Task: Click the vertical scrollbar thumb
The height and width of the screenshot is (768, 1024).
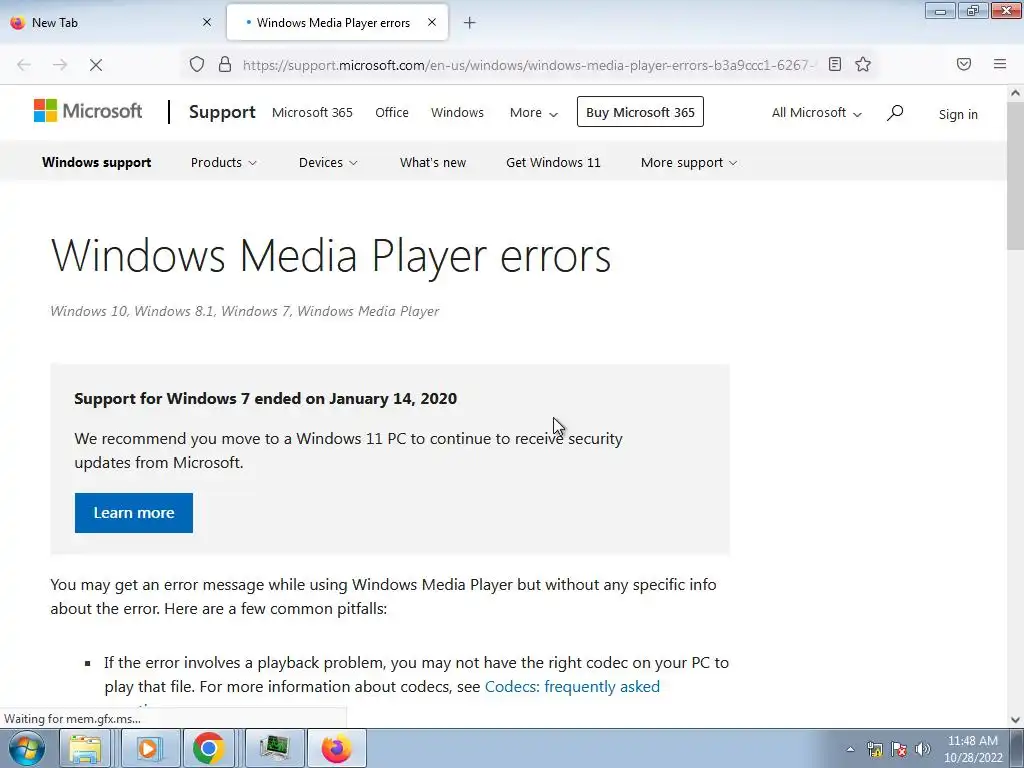Action: click(1016, 175)
